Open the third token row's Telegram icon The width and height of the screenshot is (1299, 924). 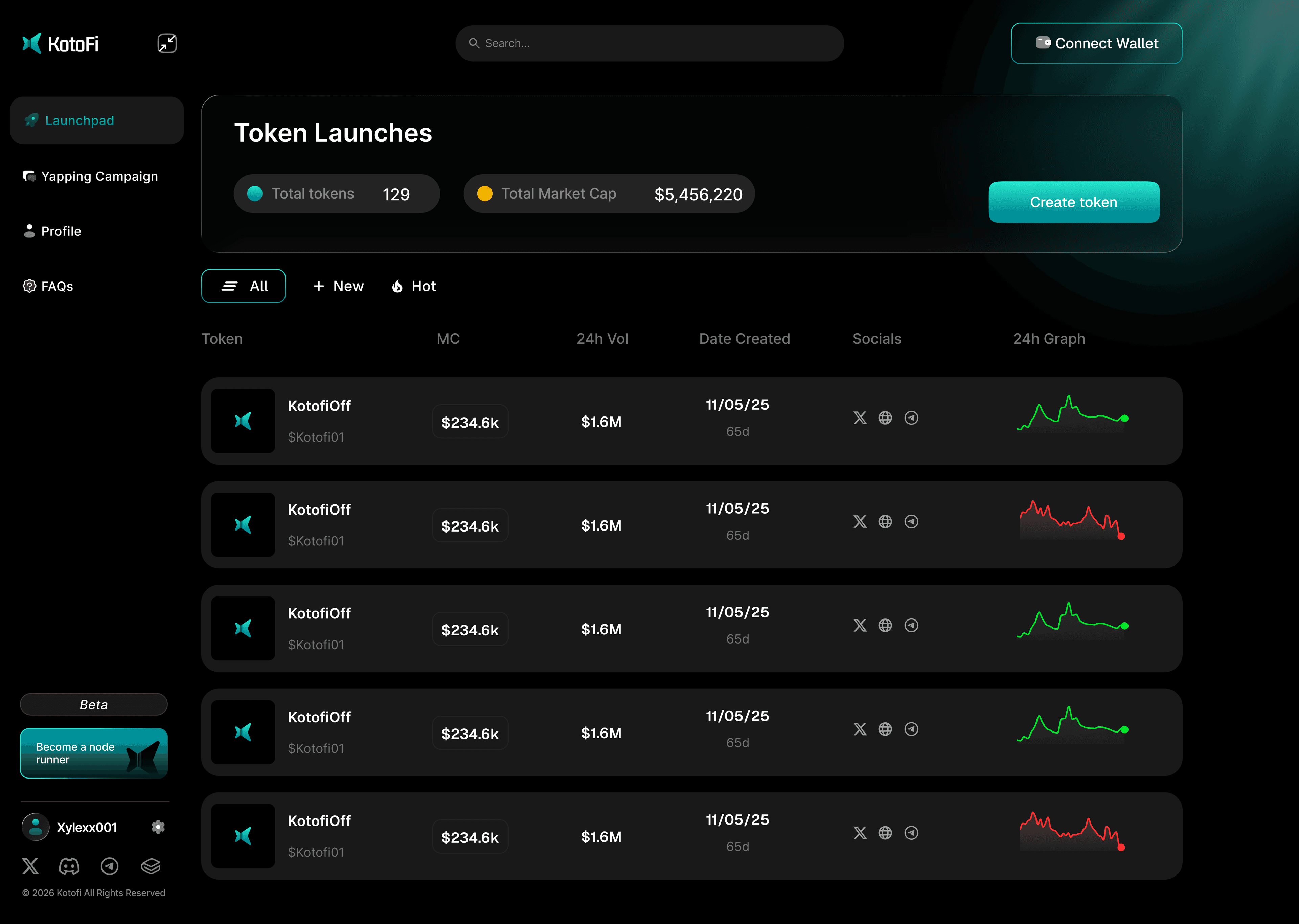pos(911,625)
